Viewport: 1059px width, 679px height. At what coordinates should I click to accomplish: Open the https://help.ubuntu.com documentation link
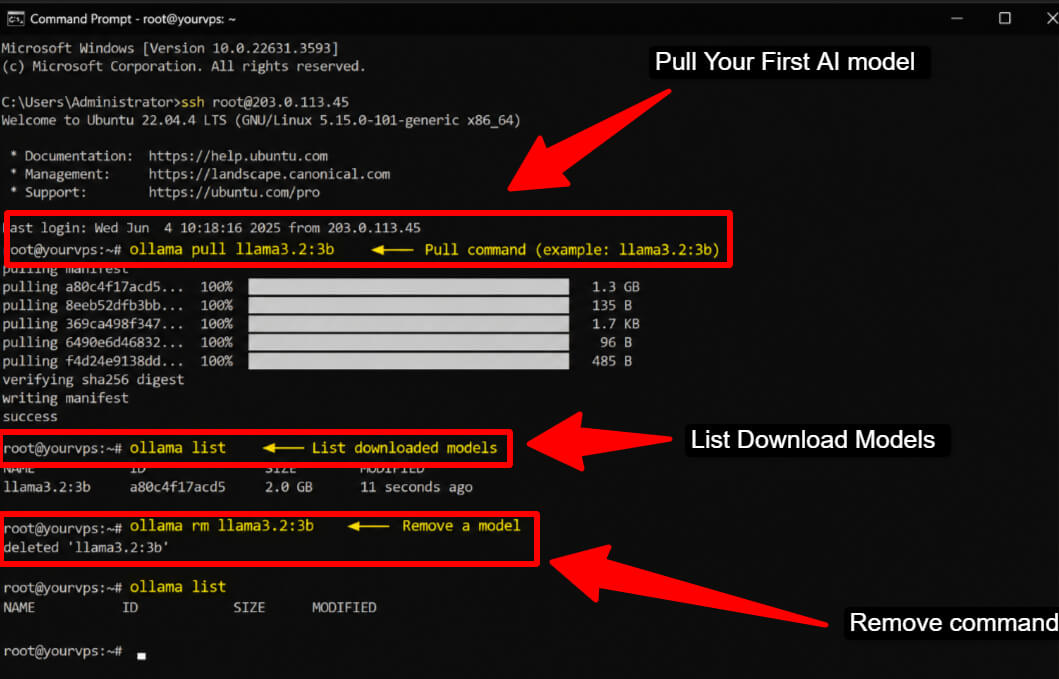[x=238, y=156]
